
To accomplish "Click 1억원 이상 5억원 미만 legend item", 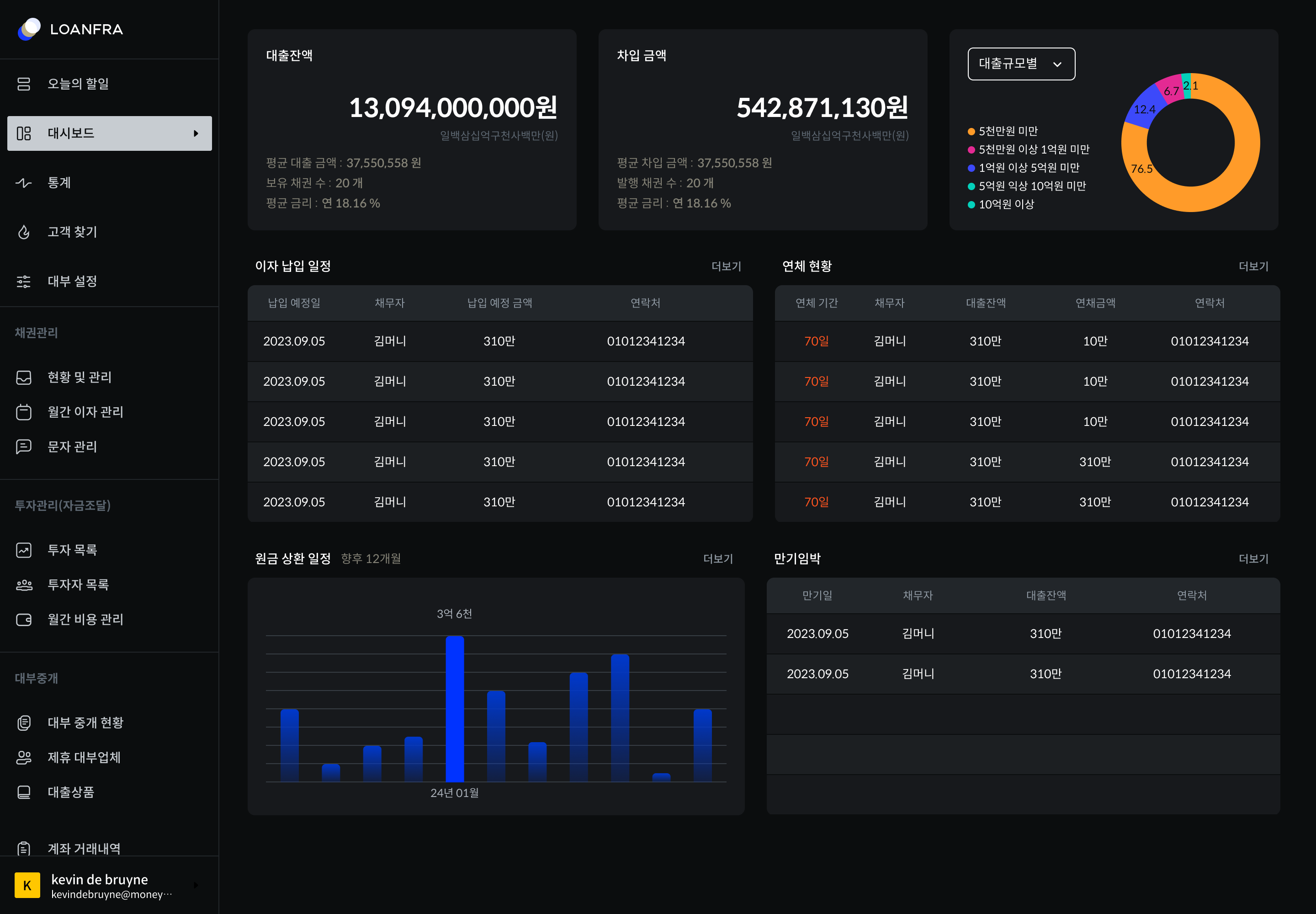I will (x=1024, y=168).
